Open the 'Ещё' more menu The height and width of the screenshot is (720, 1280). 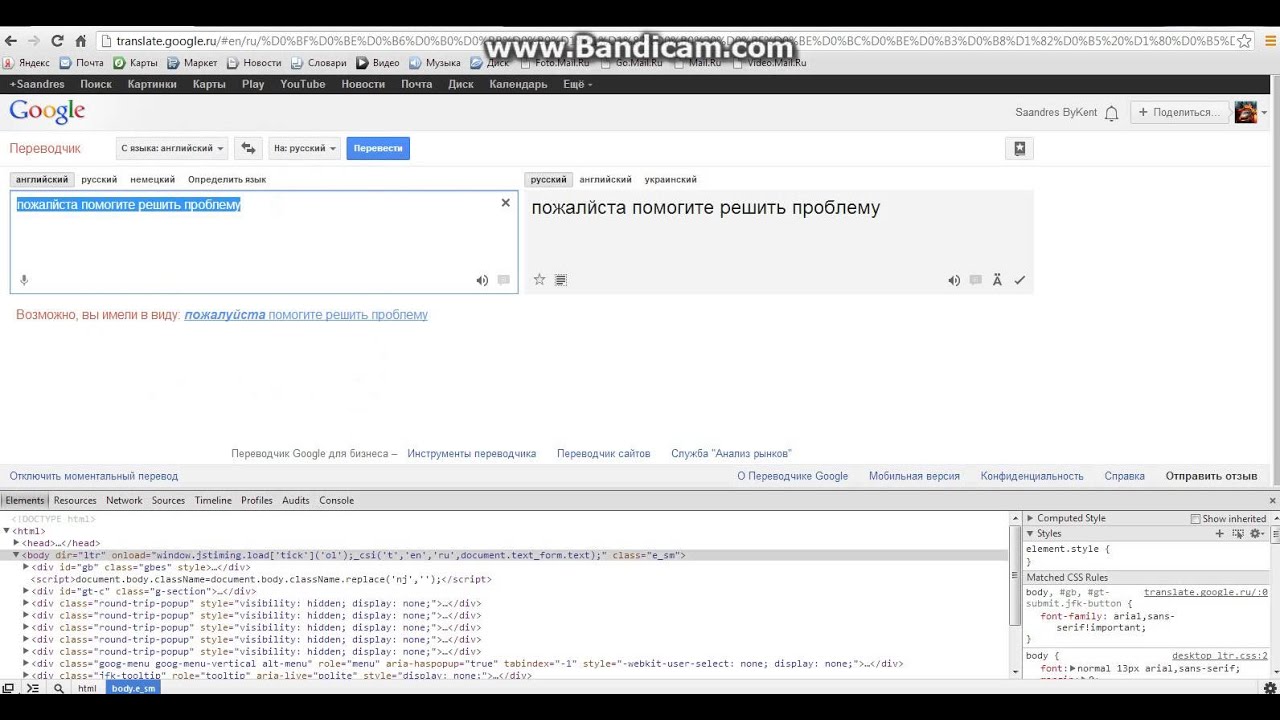[577, 84]
